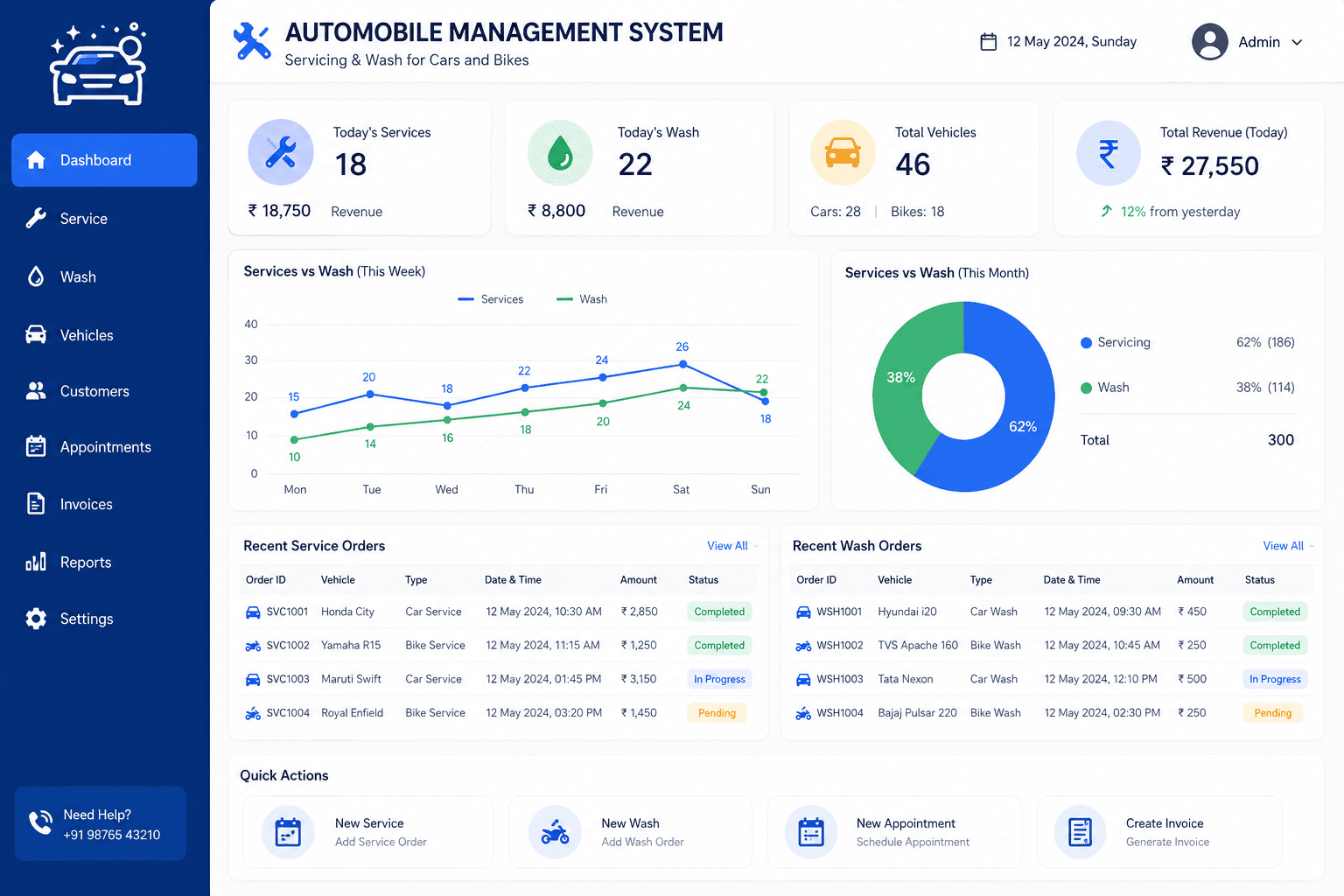The image size is (1344, 896).
Task: Click bike icon of order WSH1002
Action: tap(803, 646)
